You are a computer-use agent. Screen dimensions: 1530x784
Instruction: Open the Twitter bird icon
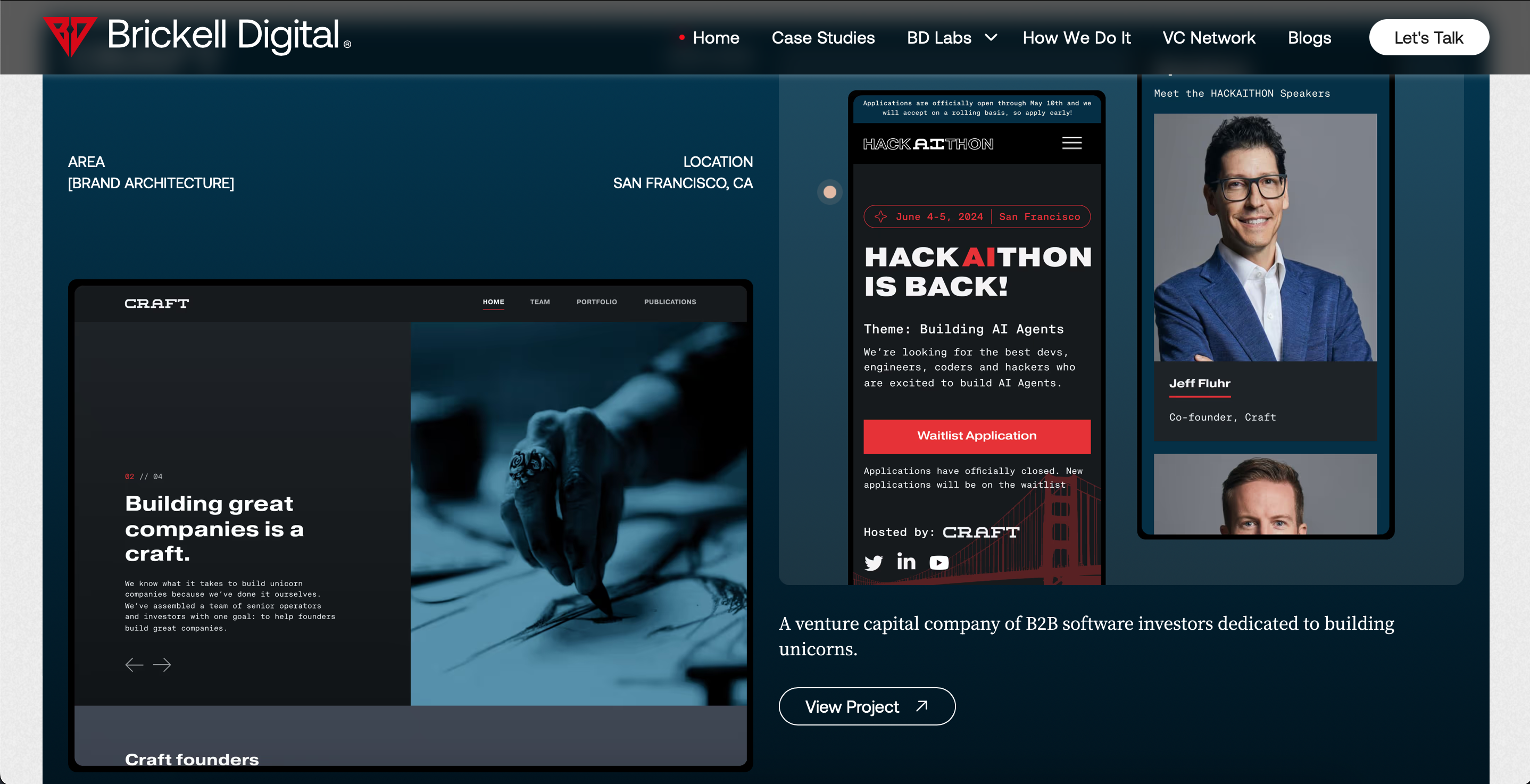(873, 562)
